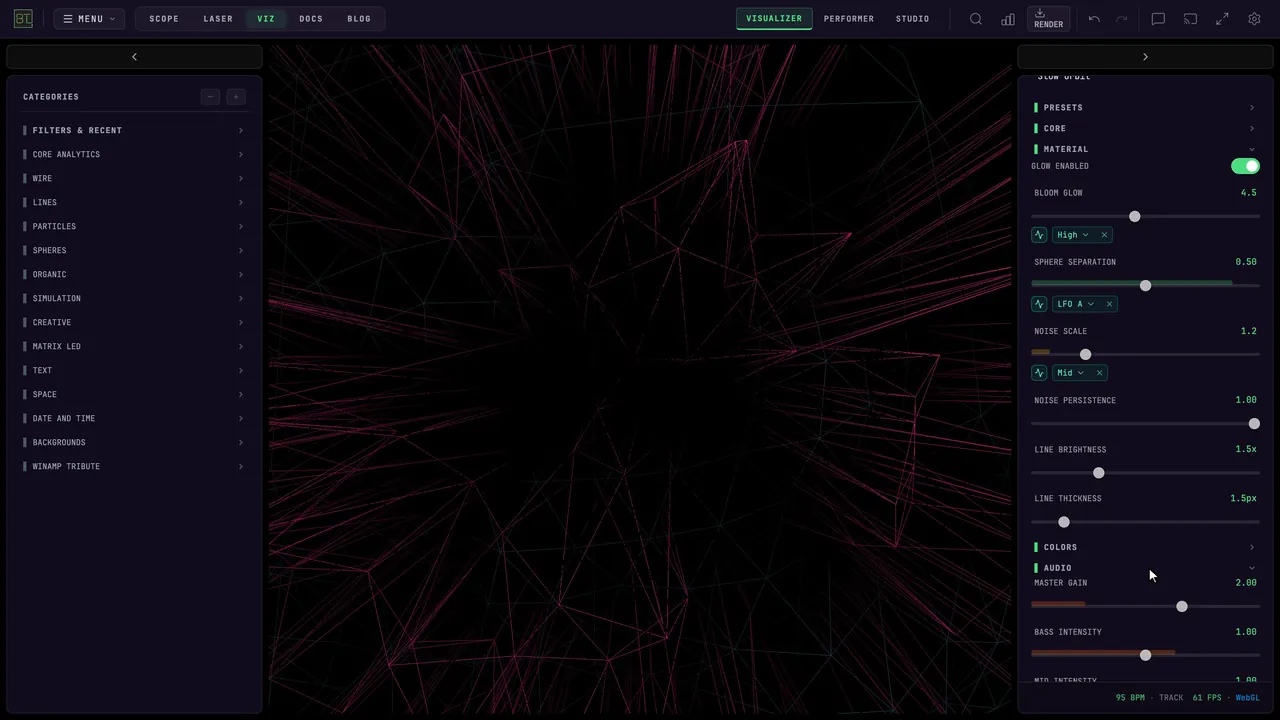Adjust the Line Brightness slider
Screen dimensions: 1280x720
(x=1145, y=472)
